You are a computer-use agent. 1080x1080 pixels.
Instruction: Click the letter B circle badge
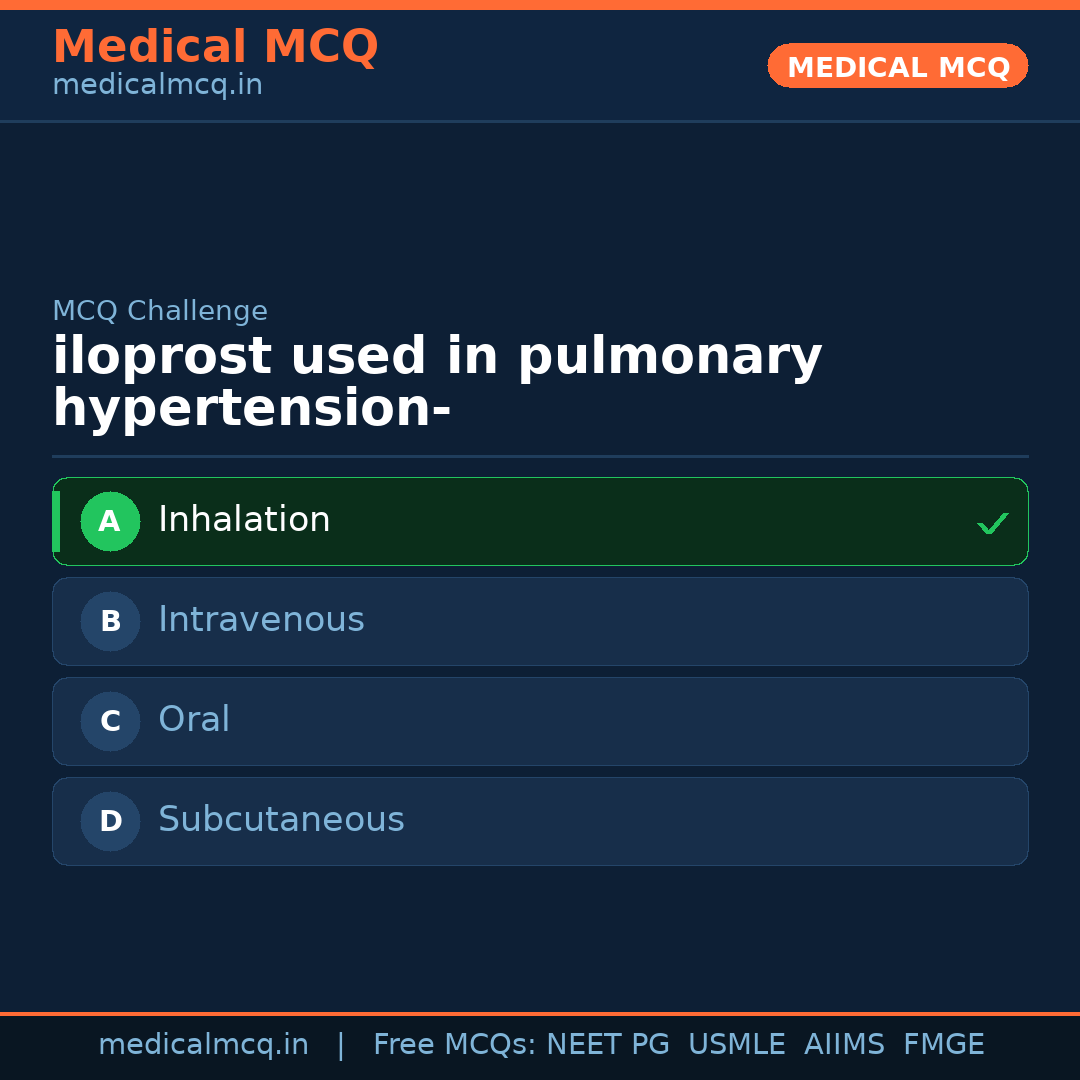click(110, 621)
